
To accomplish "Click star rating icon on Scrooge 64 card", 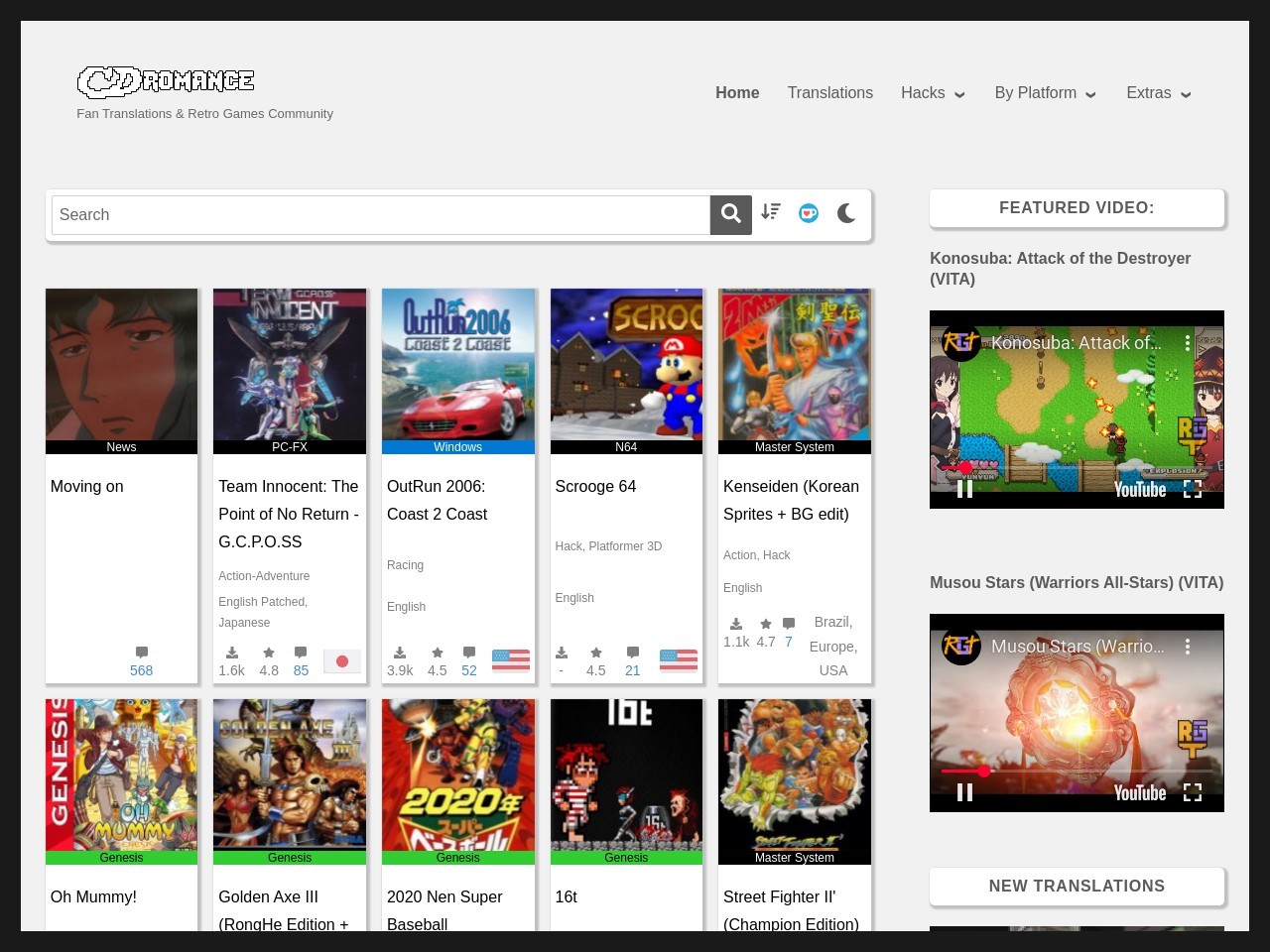I will pyautogui.click(x=596, y=653).
